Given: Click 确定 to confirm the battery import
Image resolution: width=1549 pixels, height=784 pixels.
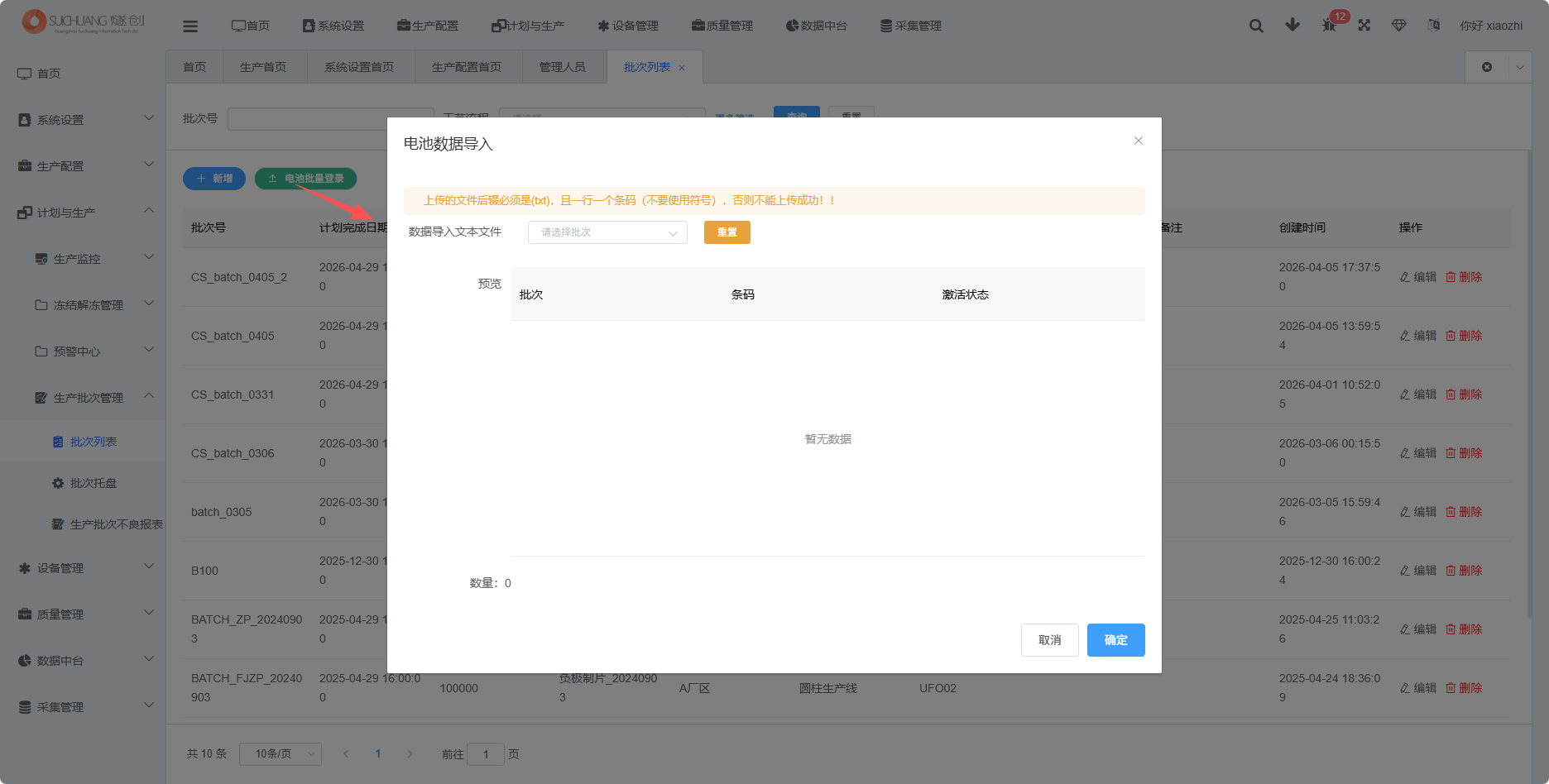Looking at the screenshot, I should [1116, 640].
